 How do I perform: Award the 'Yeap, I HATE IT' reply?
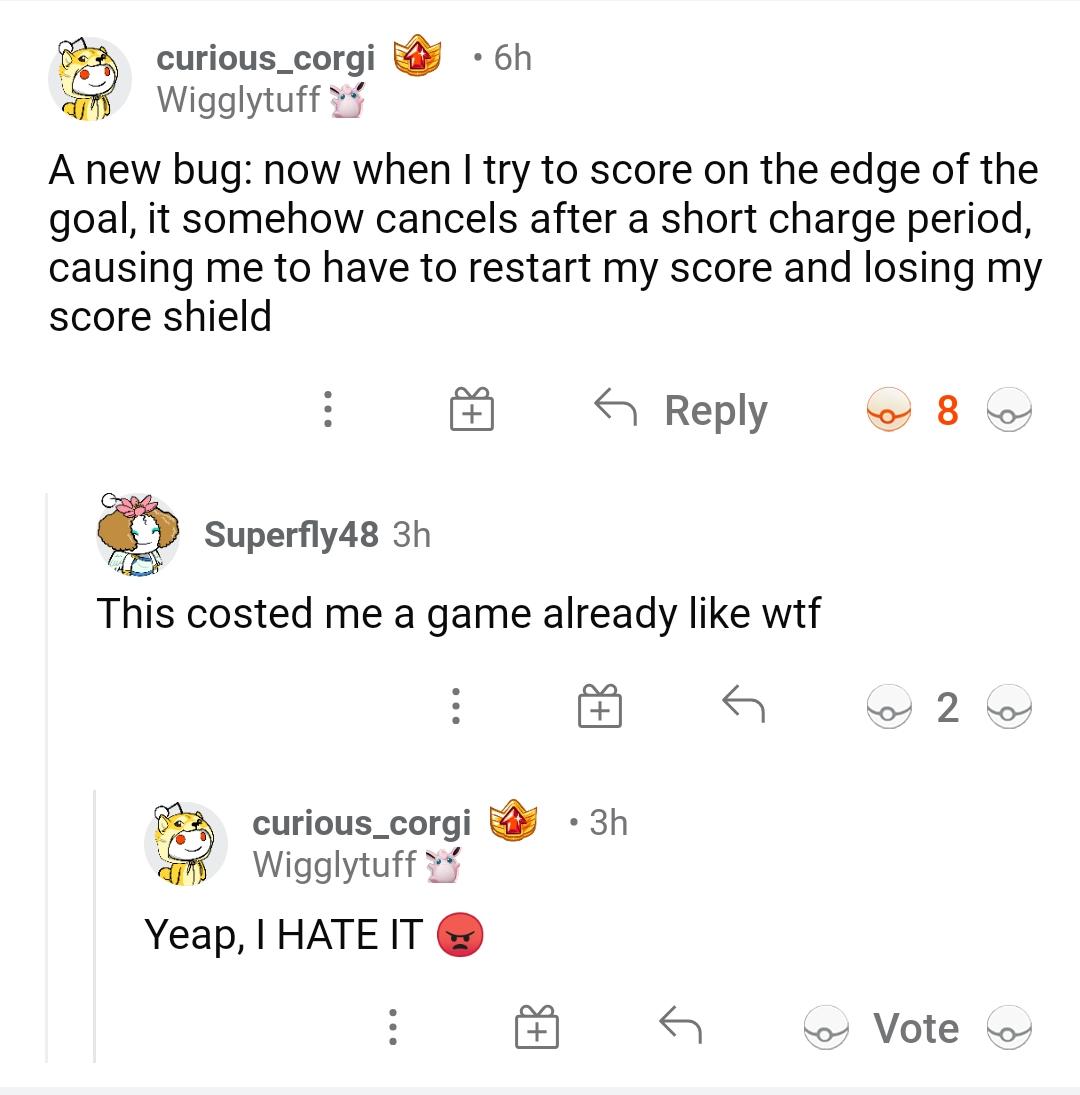(537, 1028)
